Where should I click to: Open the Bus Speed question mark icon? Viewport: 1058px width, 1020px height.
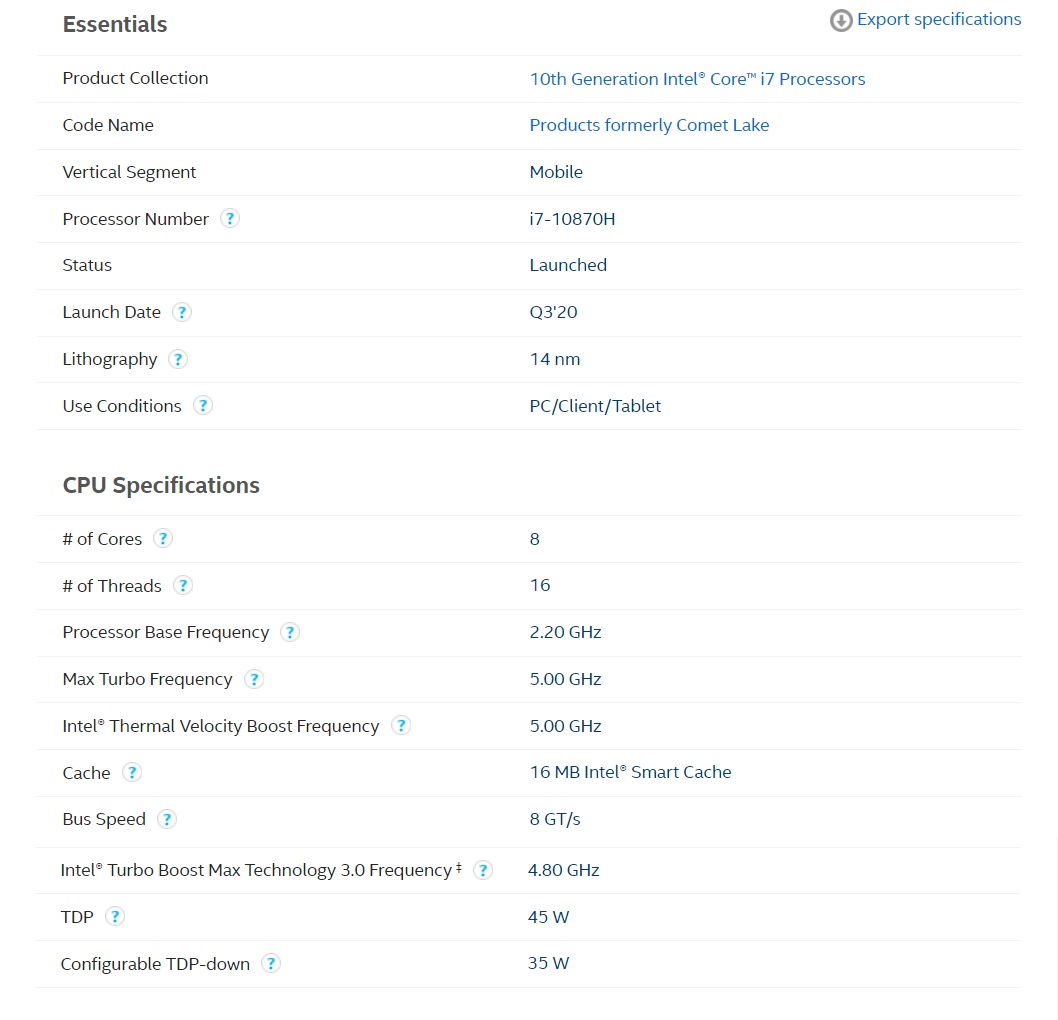(x=167, y=819)
